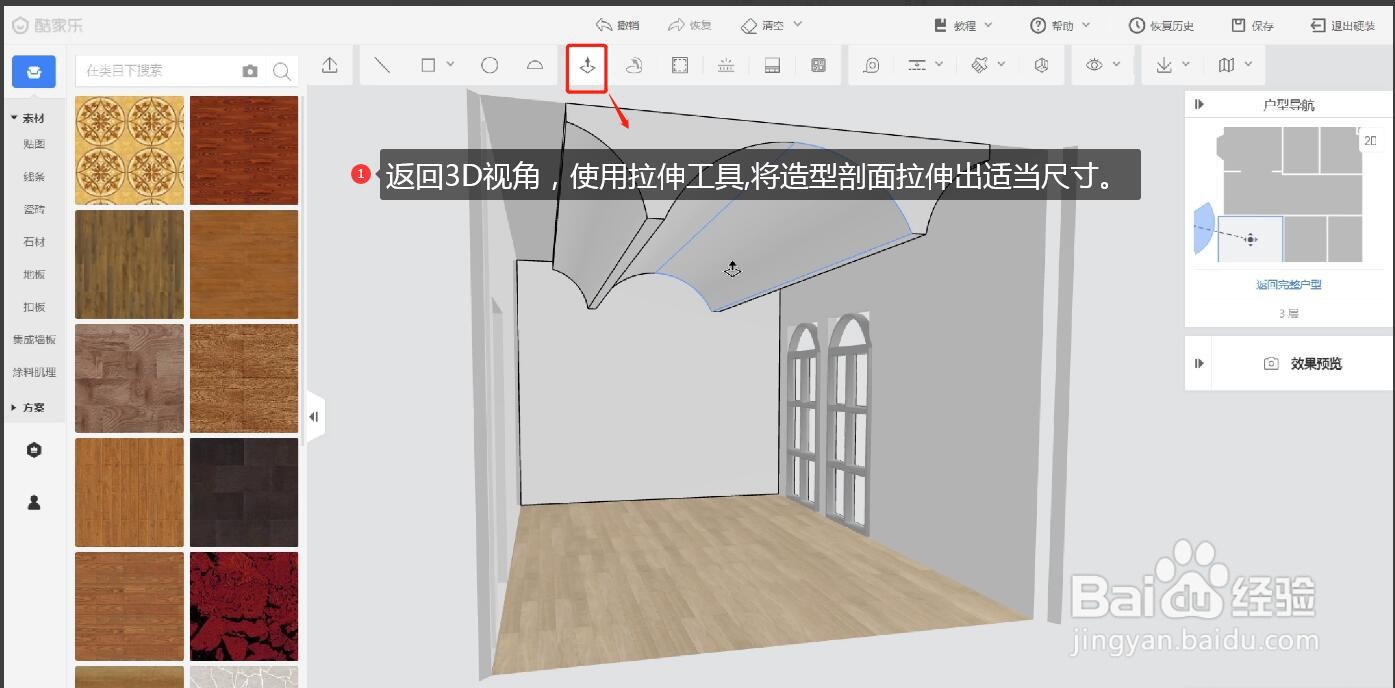Expand the map view dropdown

click(x=1249, y=65)
